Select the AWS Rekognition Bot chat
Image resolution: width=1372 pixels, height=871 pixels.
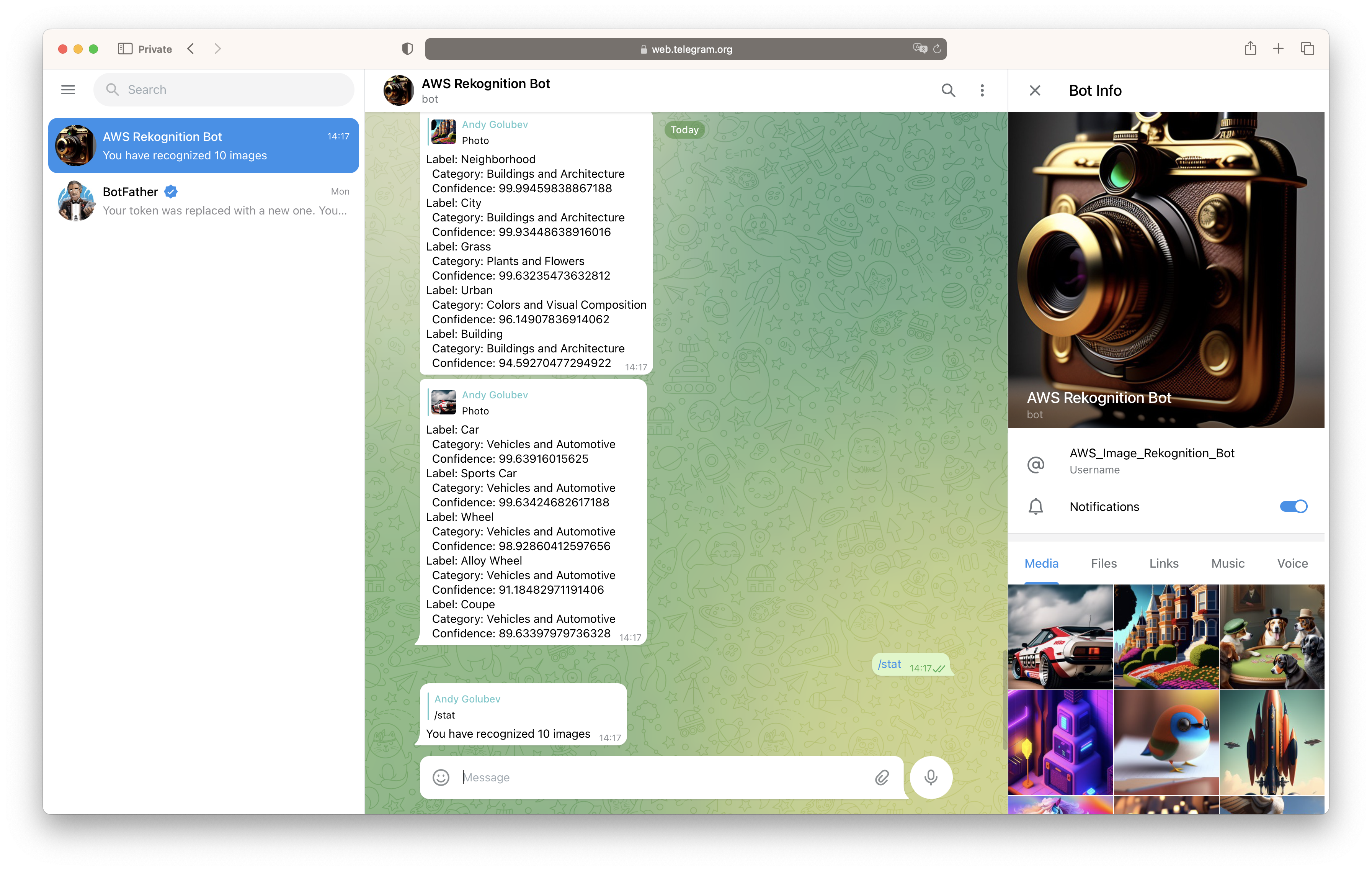[x=203, y=145]
